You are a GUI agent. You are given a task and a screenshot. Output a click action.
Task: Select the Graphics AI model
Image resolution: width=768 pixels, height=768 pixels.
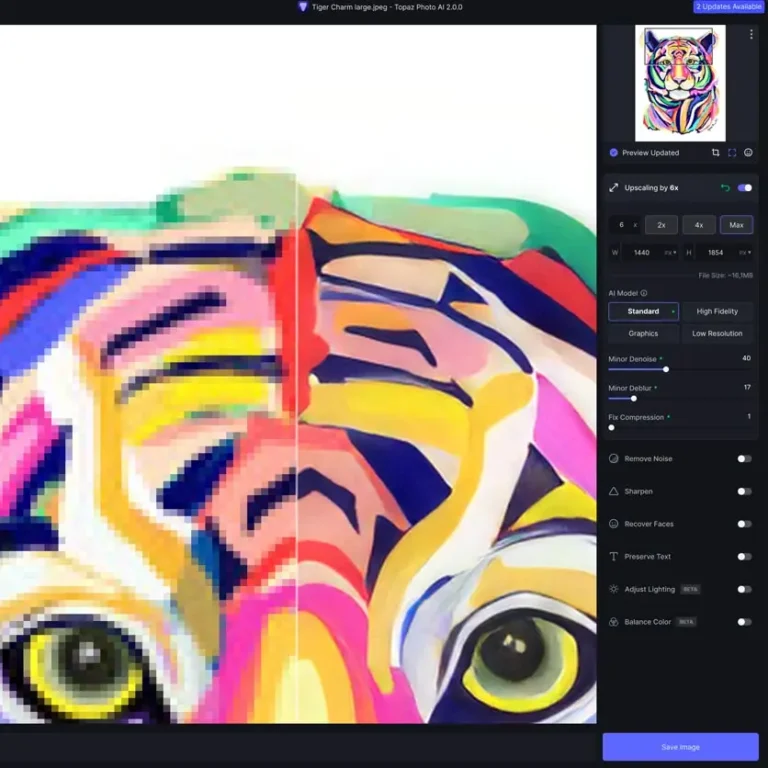(x=643, y=333)
